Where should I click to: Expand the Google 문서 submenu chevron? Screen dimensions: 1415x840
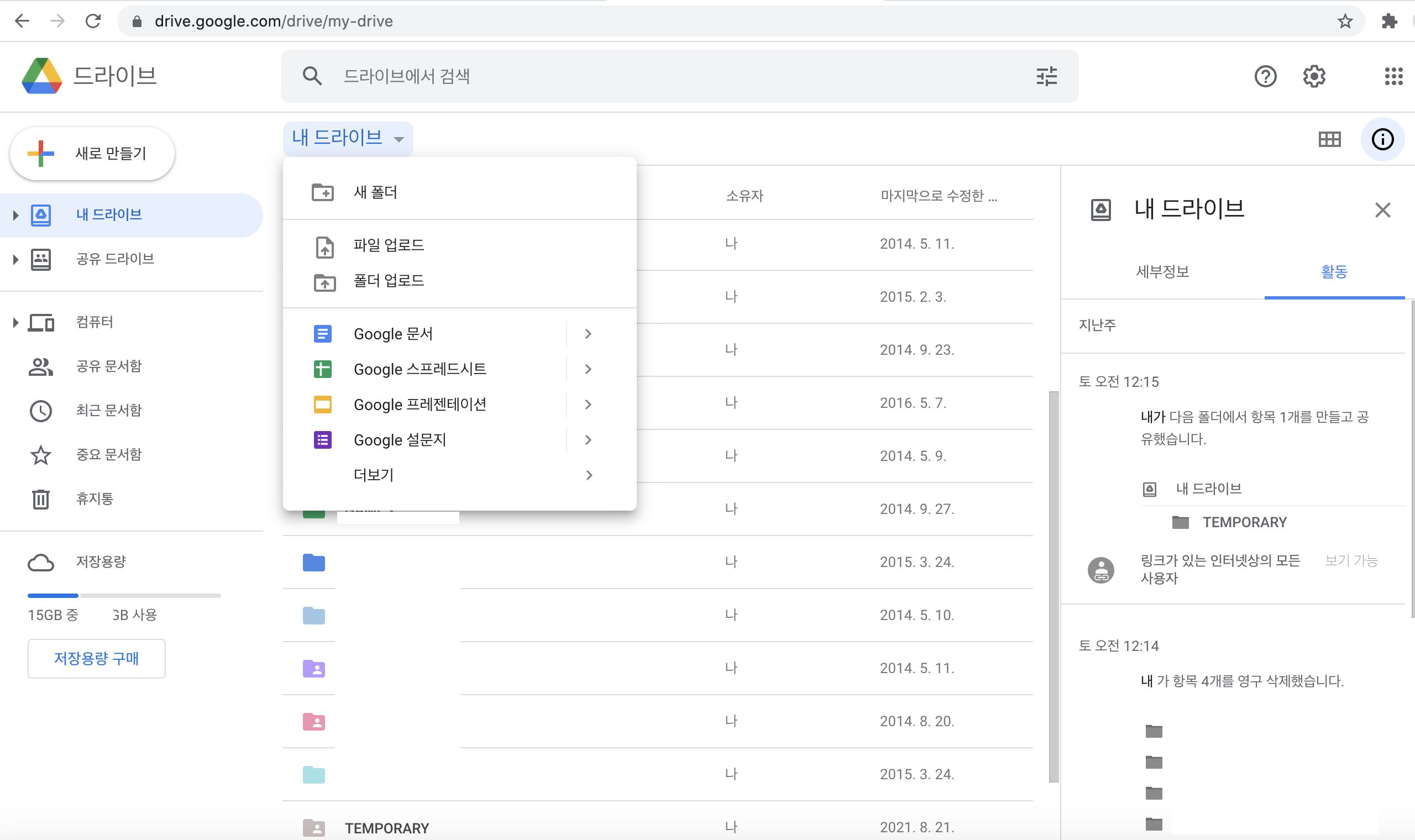pyautogui.click(x=588, y=333)
